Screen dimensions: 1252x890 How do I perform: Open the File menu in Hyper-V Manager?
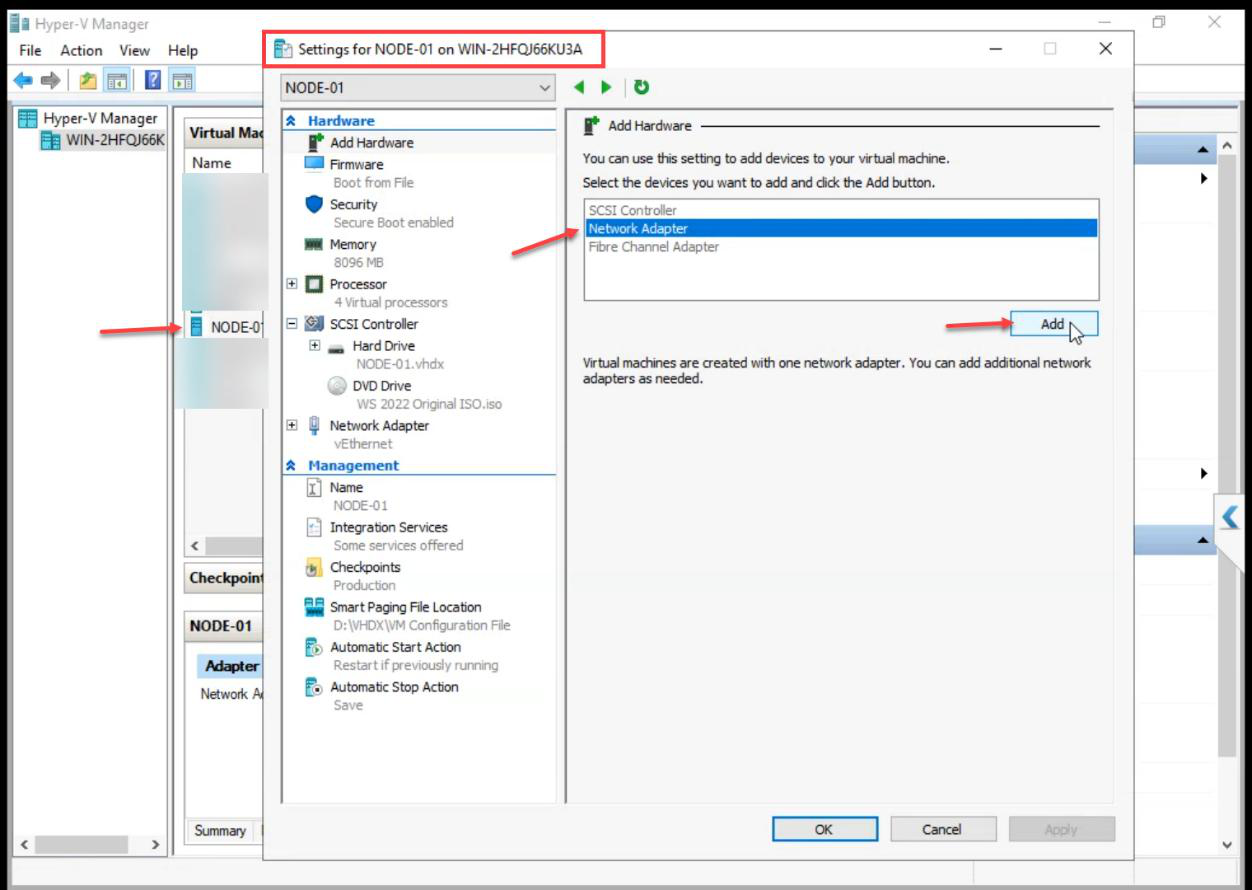pyautogui.click(x=30, y=50)
